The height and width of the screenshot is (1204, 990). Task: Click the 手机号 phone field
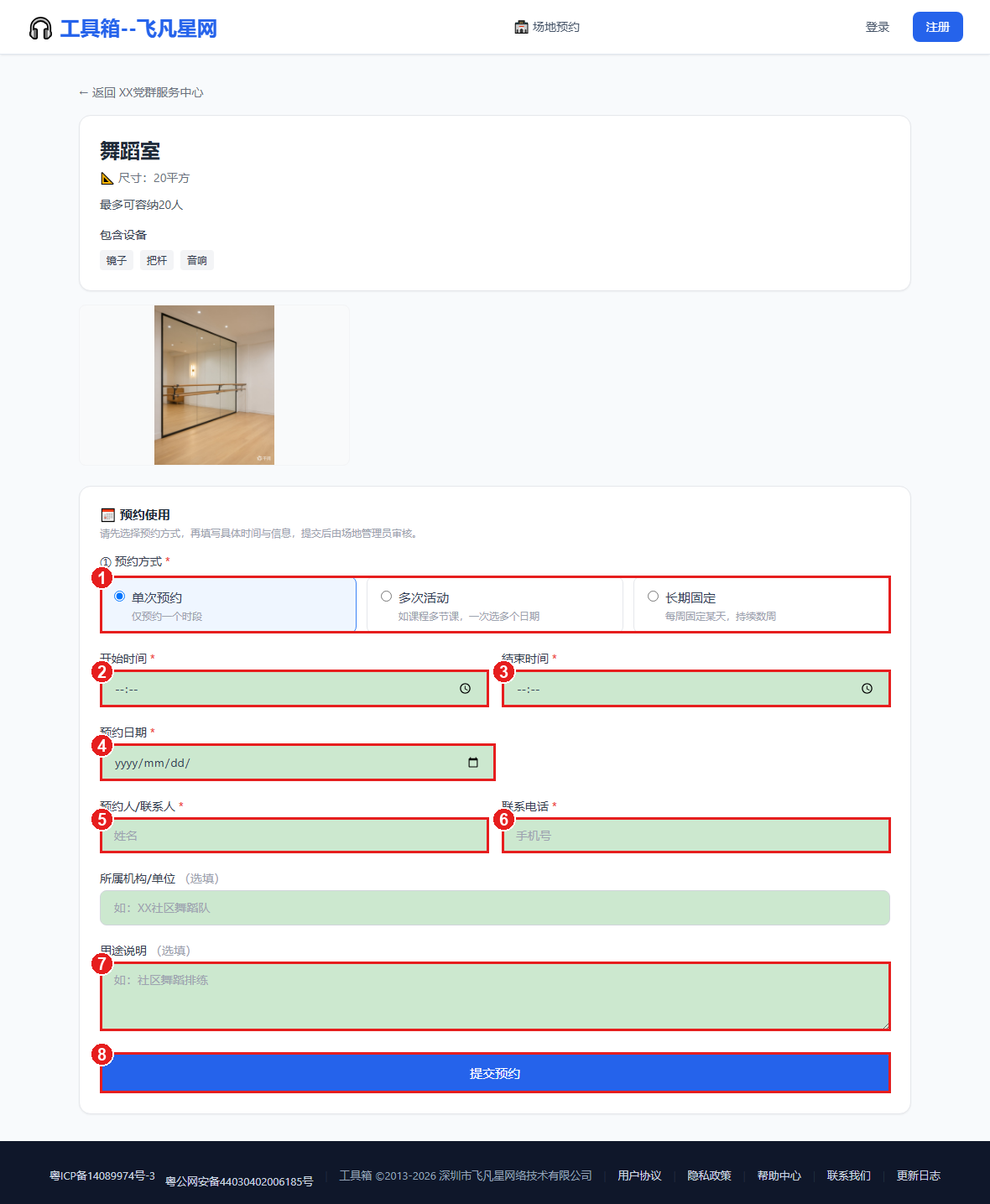[696, 836]
